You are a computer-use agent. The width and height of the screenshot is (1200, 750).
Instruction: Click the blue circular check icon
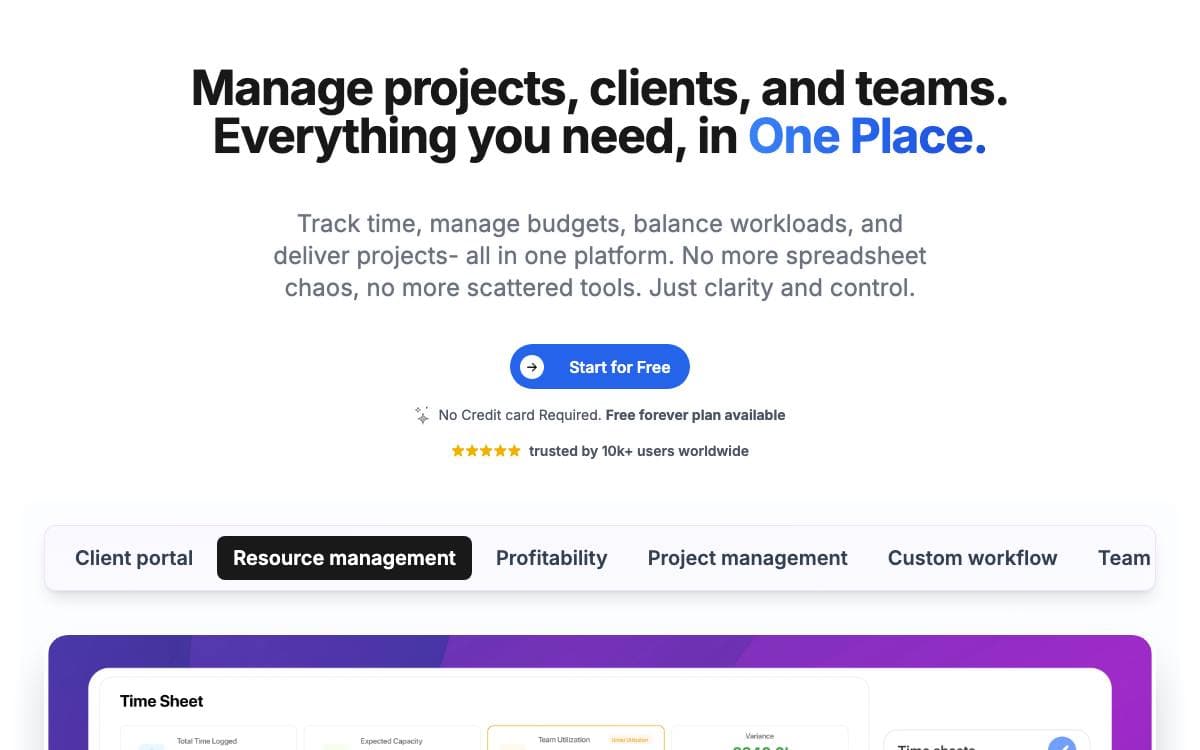pyautogui.click(x=1062, y=743)
